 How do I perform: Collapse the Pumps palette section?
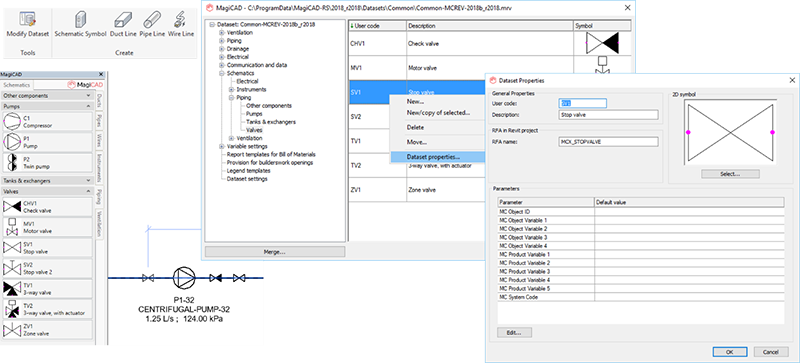89,107
